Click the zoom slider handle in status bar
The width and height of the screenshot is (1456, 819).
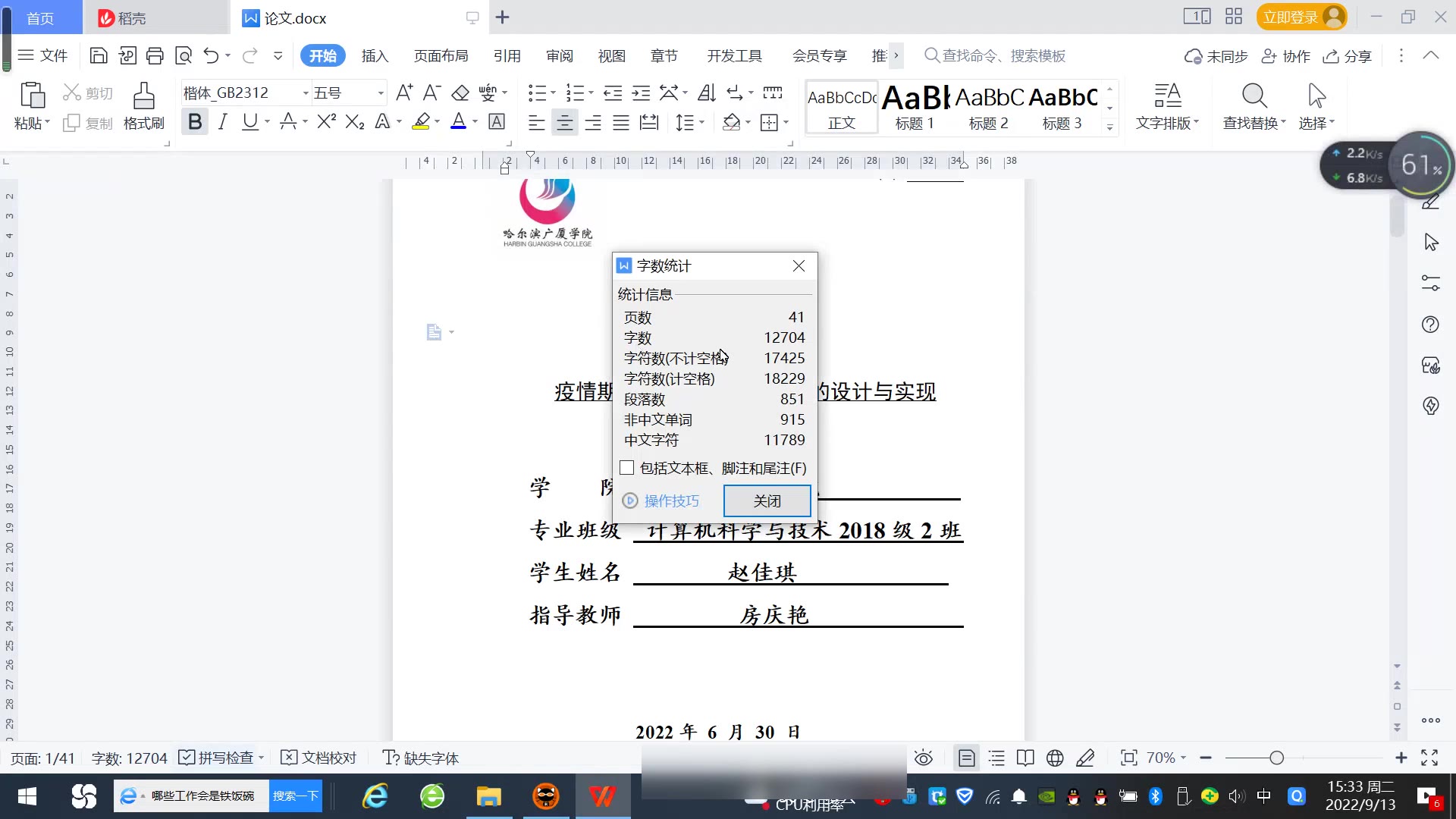[x=1276, y=758]
